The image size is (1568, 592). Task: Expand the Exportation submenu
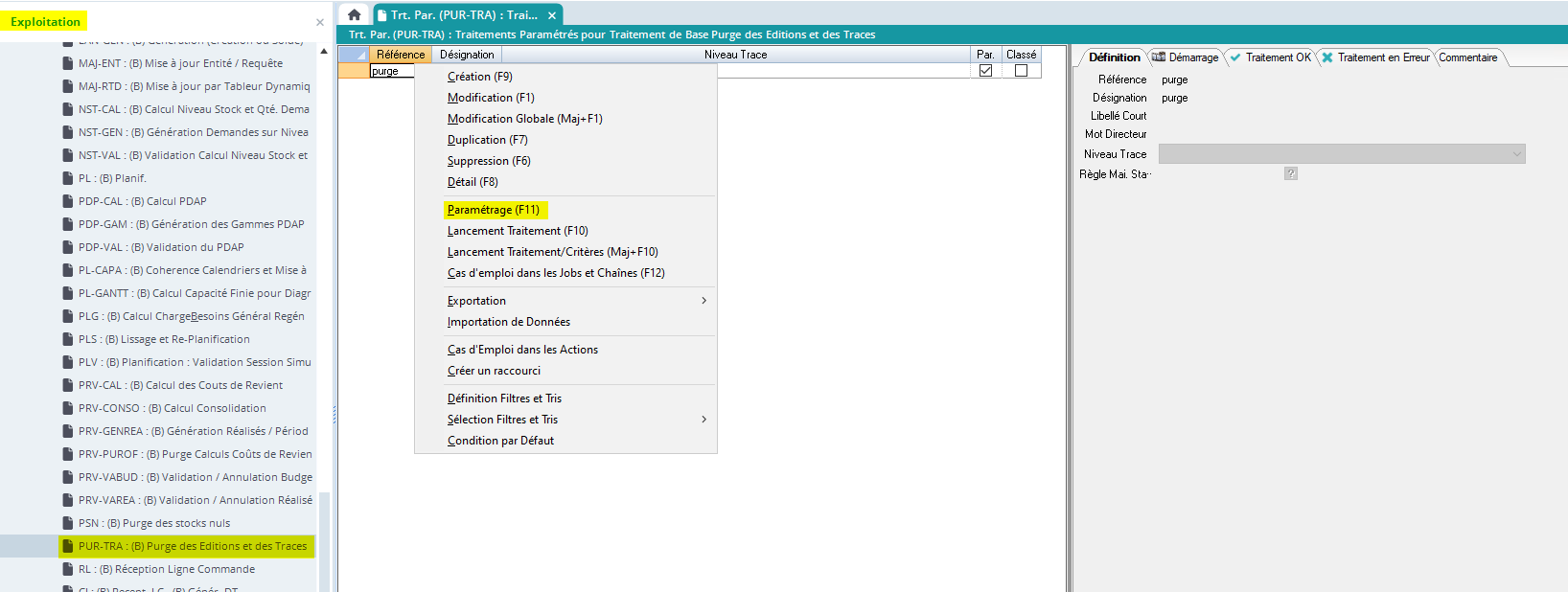pos(703,301)
